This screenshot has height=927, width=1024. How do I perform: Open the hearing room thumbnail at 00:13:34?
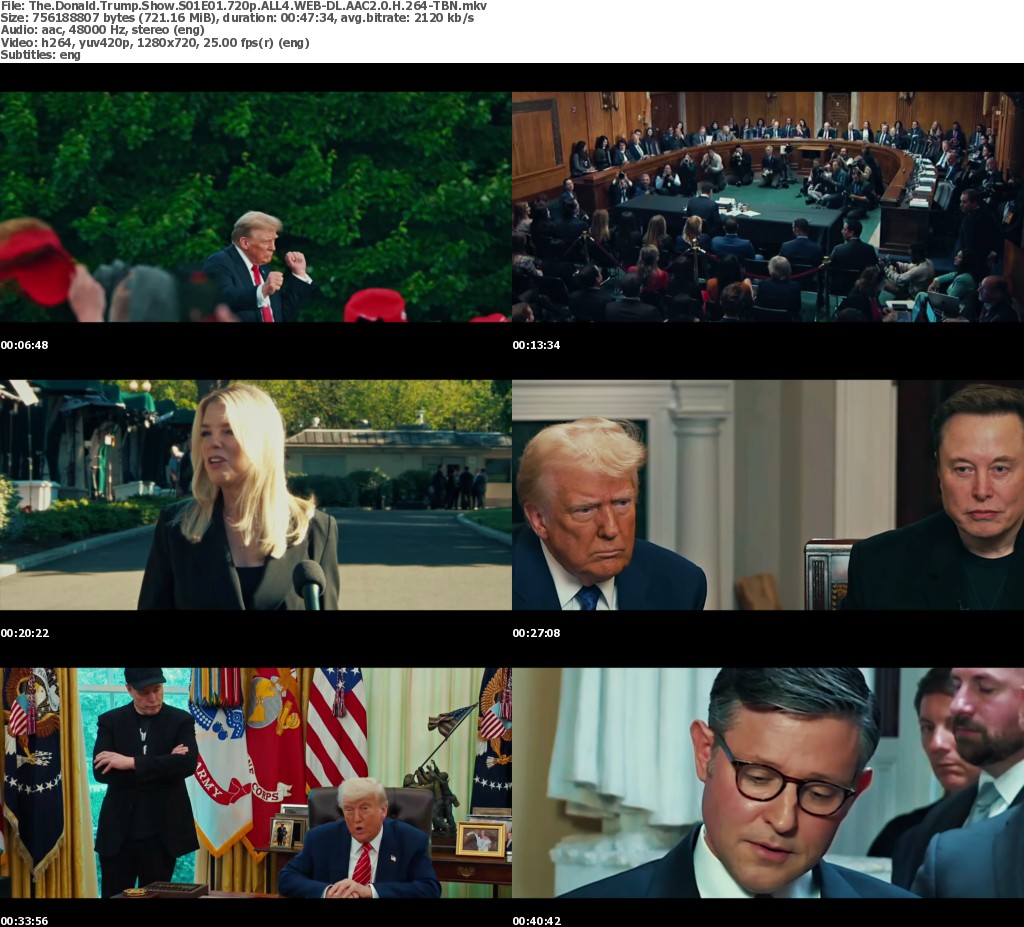click(x=767, y=207)
